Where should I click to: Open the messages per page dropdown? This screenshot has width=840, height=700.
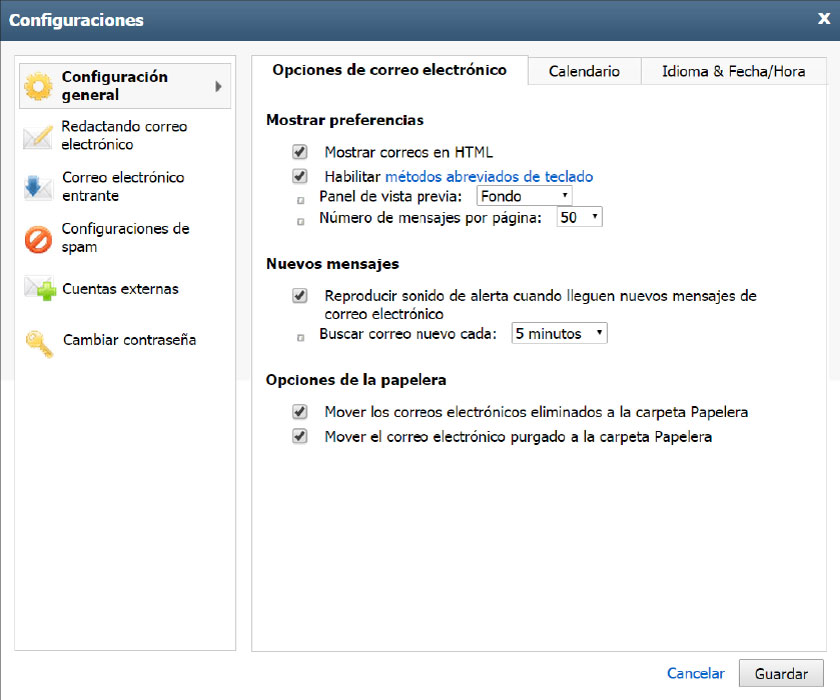[x=580, y=217]
